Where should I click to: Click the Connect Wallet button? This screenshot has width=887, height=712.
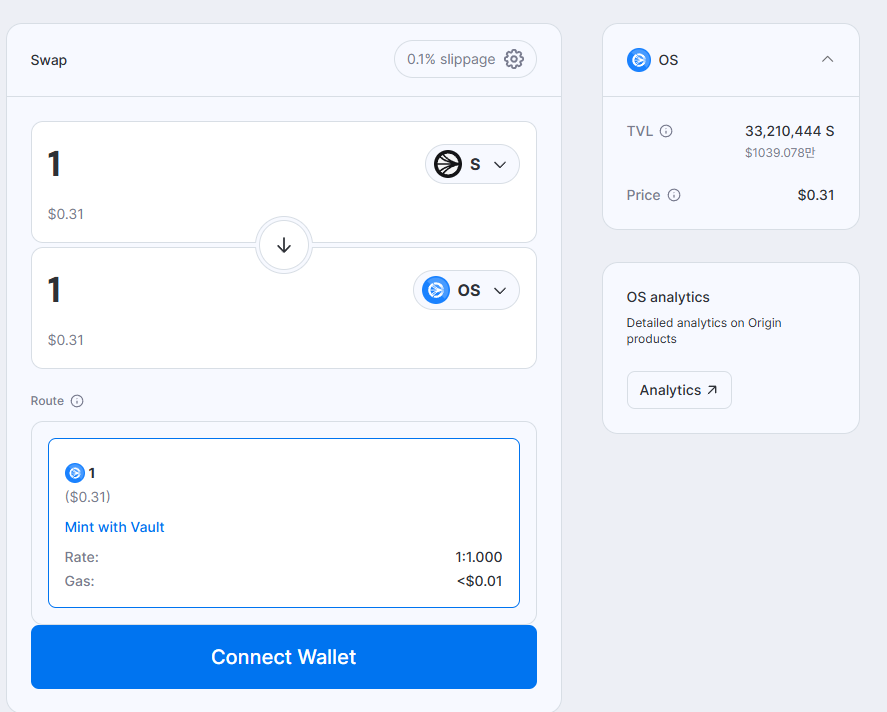pyautogui.click(x=284, y=657)
